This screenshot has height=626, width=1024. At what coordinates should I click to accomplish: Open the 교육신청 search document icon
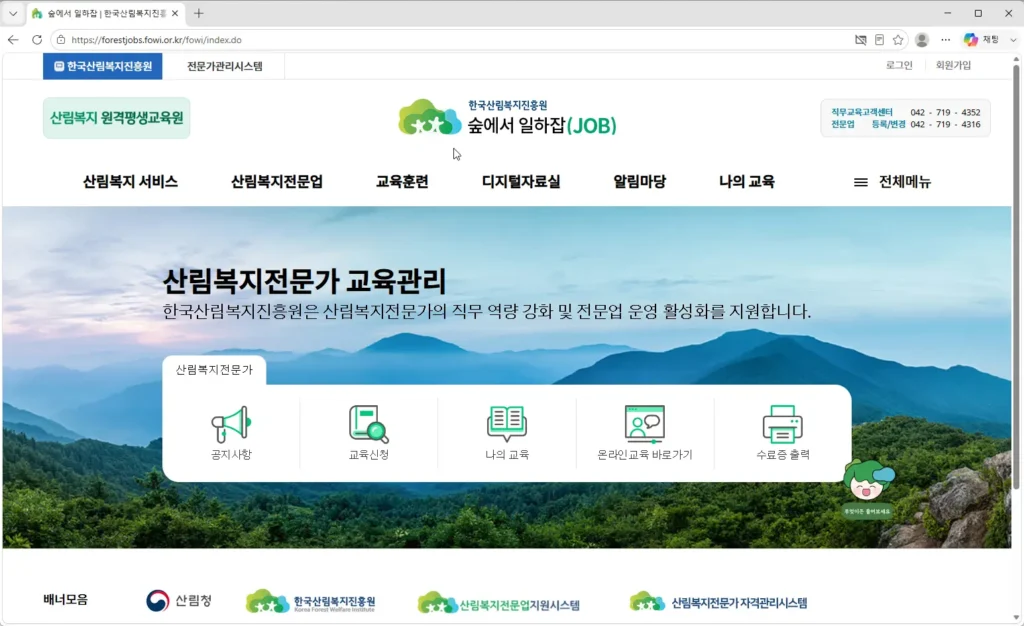point(369,432)
